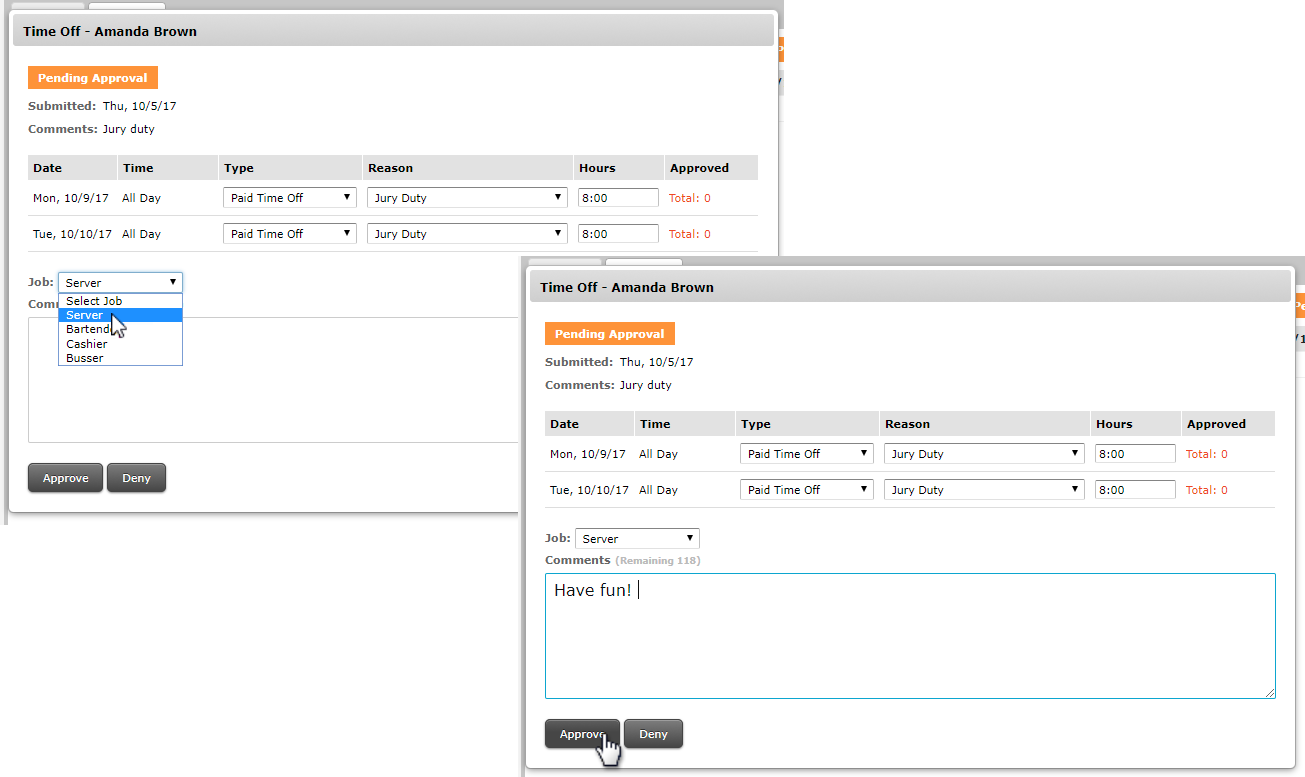Image resolution: width=1305 pixels, height=777 pixels.
Task: Click Approve button in front dialog
Action: point(582,734)
